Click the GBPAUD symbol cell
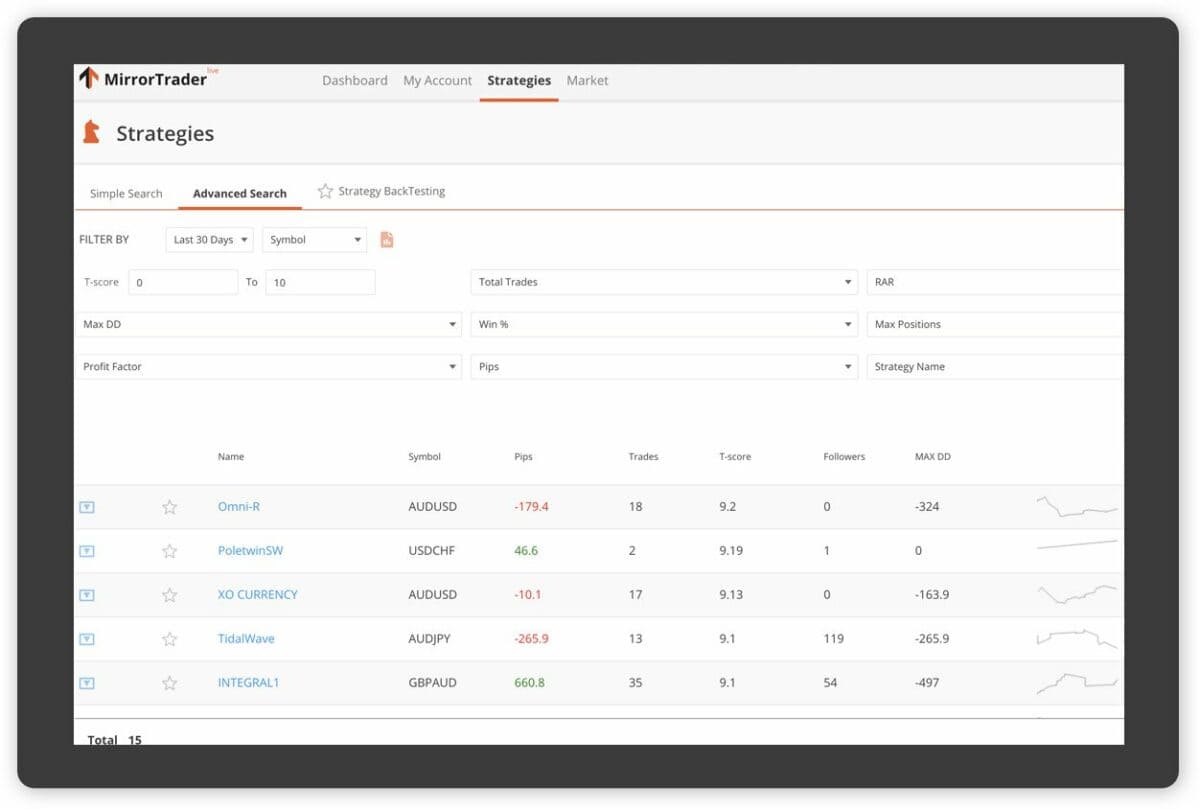The width and height of the screenshot is (1200, 809). tap(432, 683)
